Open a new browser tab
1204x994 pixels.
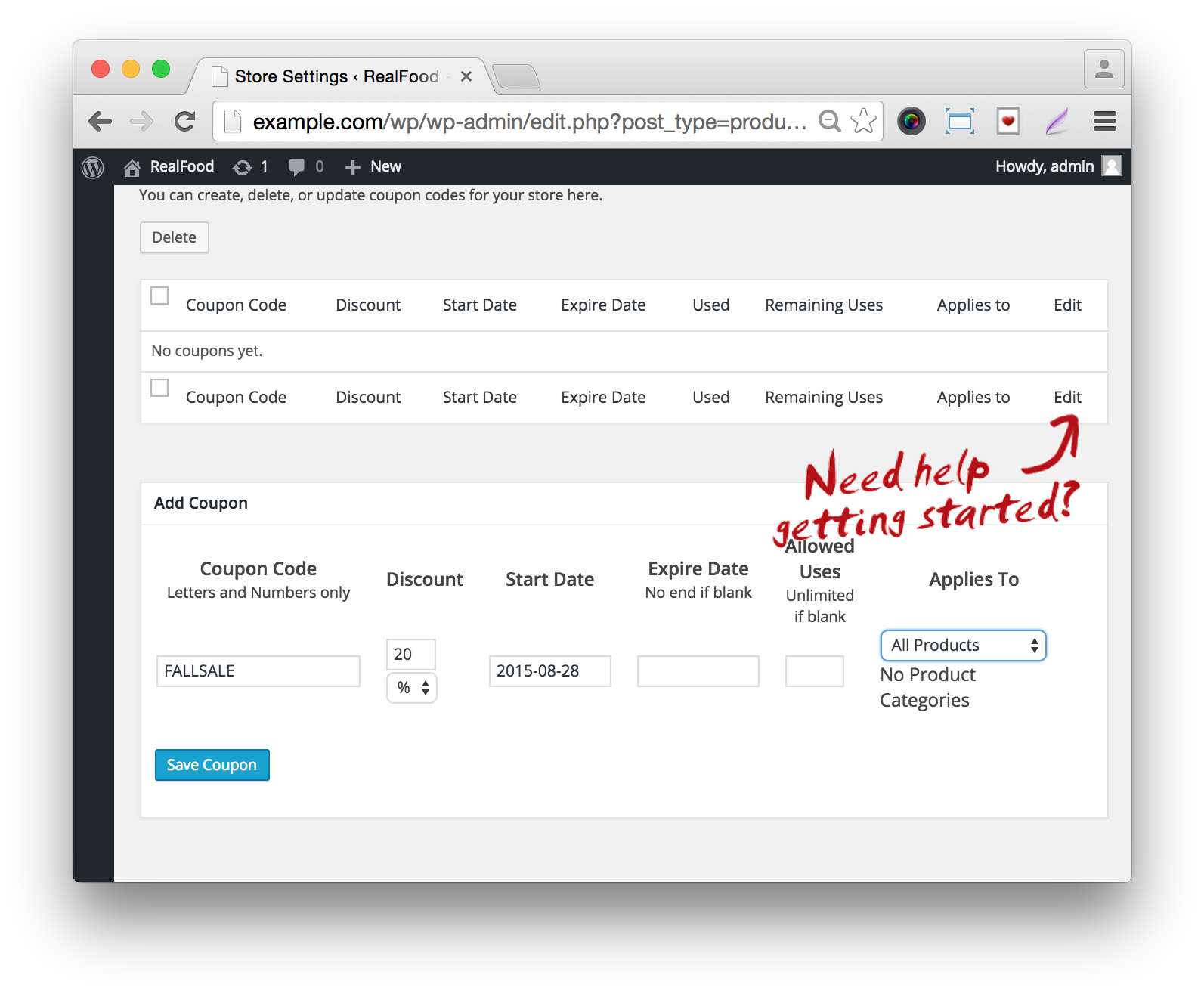coord(516,76)
